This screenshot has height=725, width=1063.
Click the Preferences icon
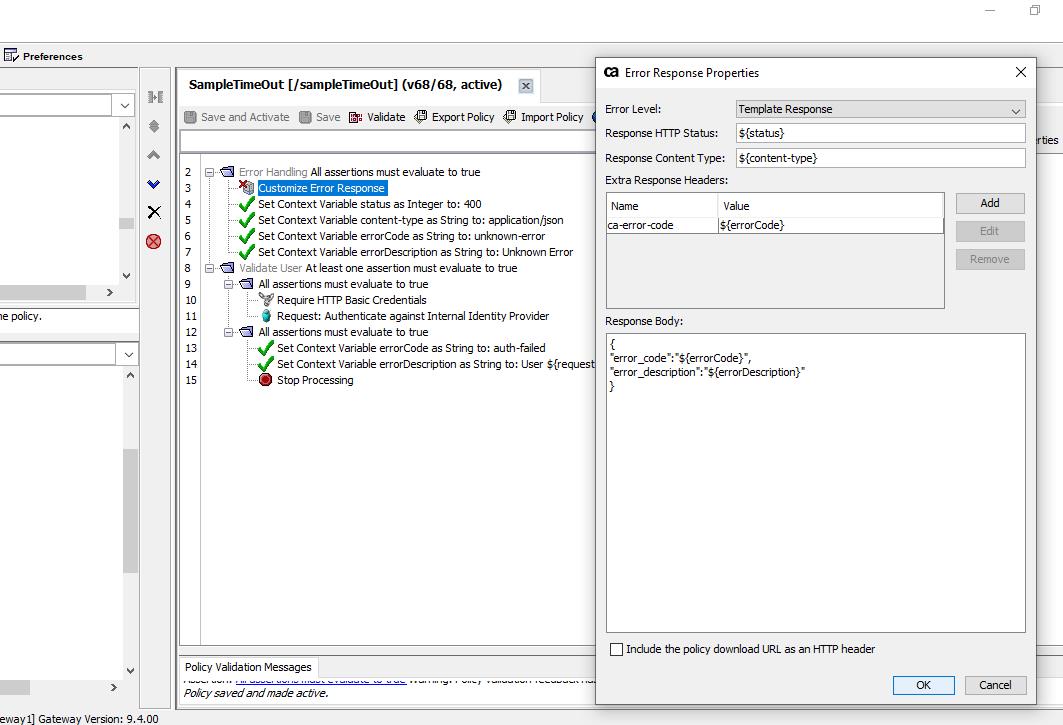coord(11,56)
